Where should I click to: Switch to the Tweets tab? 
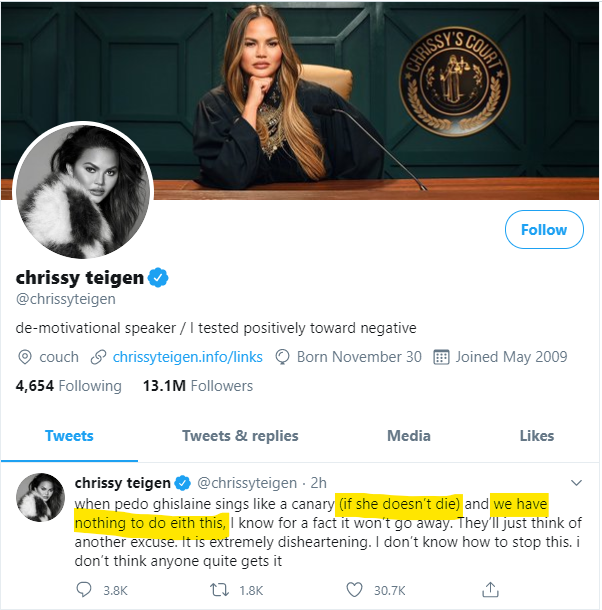point(69,436)
